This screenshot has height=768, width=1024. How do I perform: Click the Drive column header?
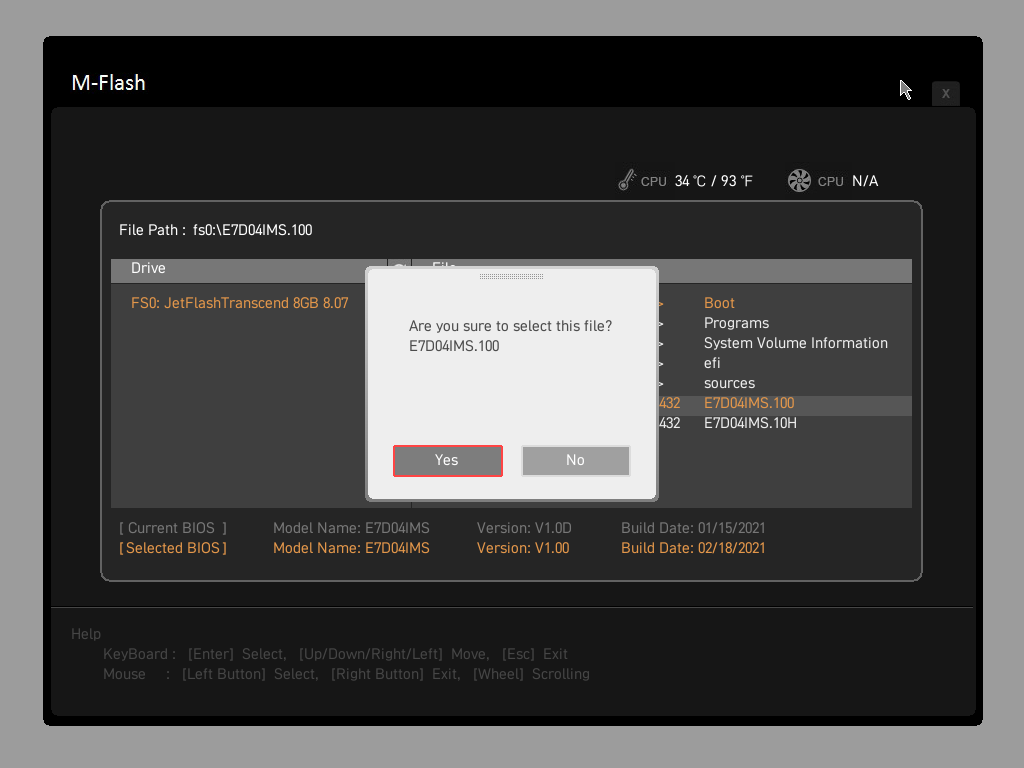click(249, 268)
